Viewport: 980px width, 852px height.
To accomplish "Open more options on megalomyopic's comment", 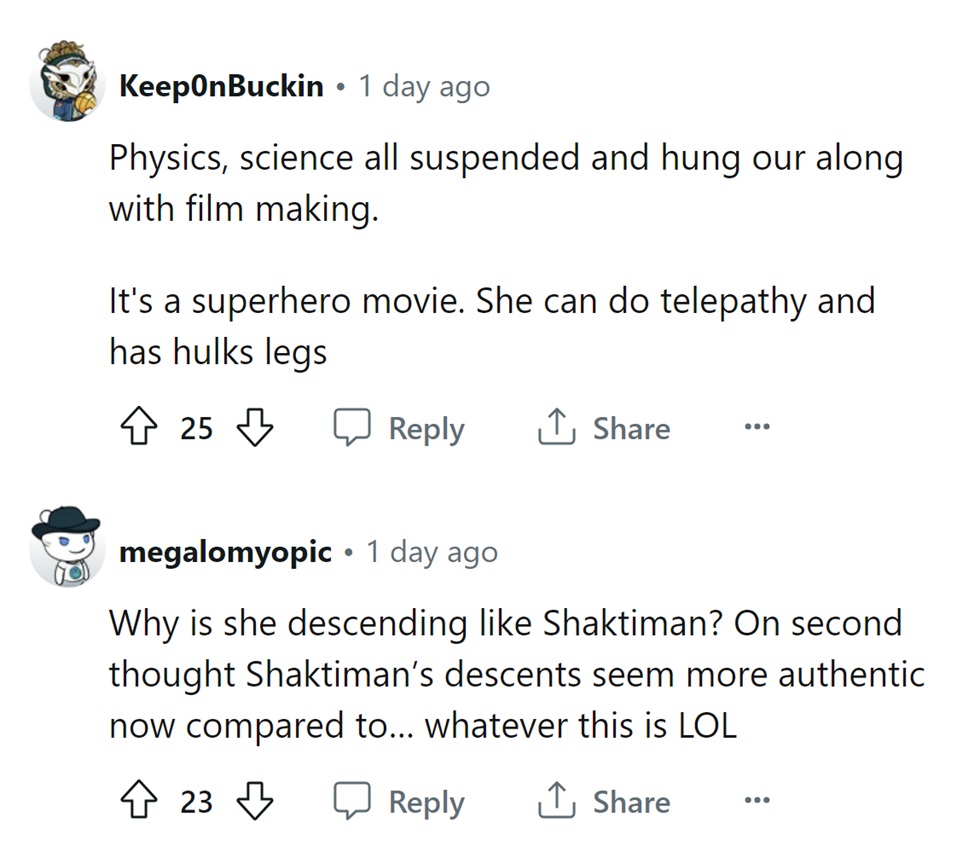I will [x=757, y=801].
